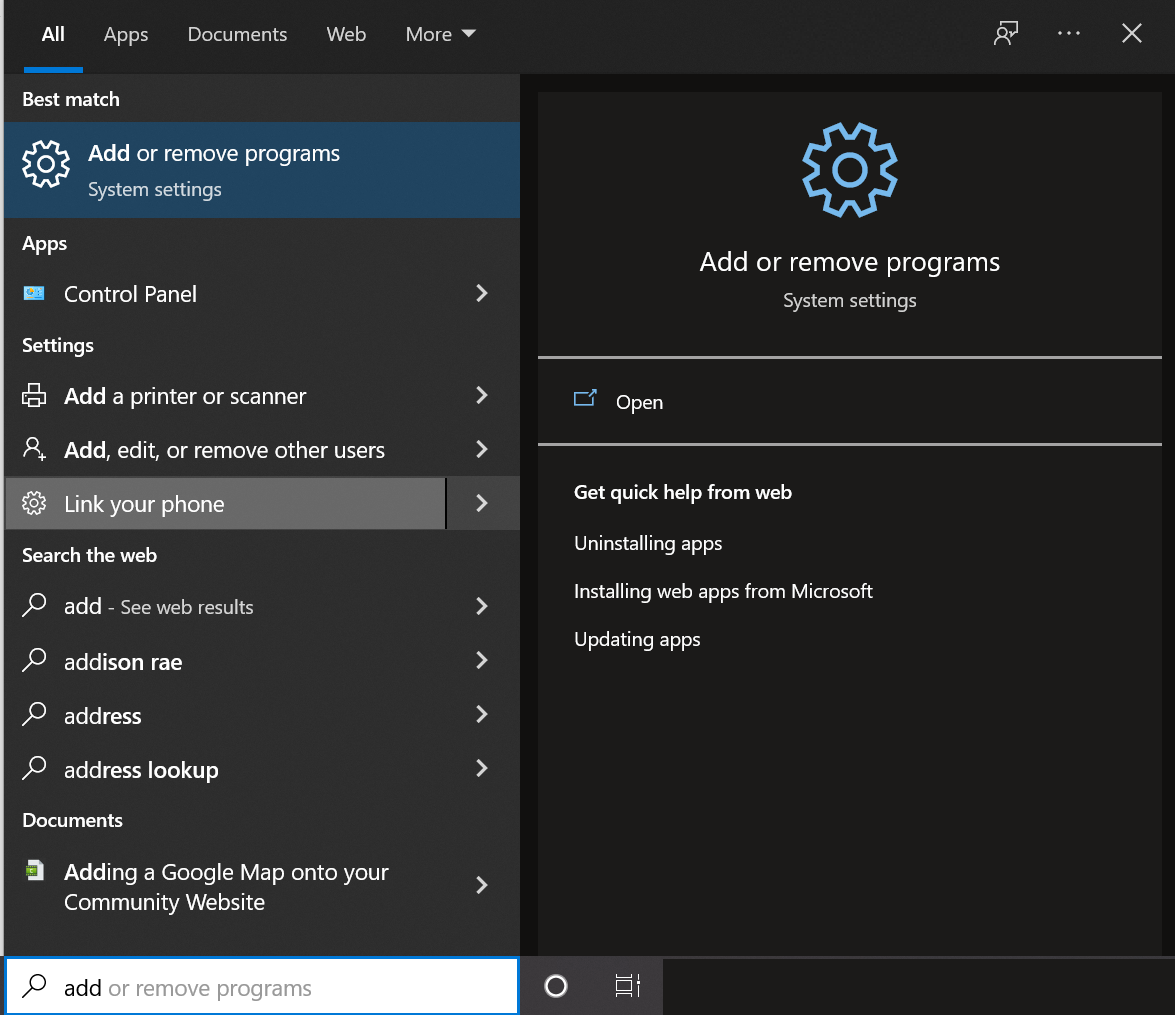Open Task View from the taskbar
The height and width of the screenshot is (1015, 1175).
[627, 986]
